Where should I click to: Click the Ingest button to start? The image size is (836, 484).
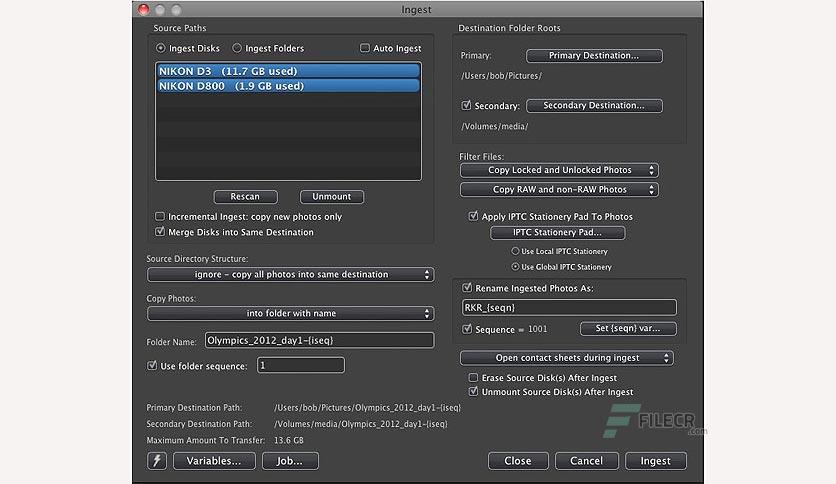(x=655, y=461)
